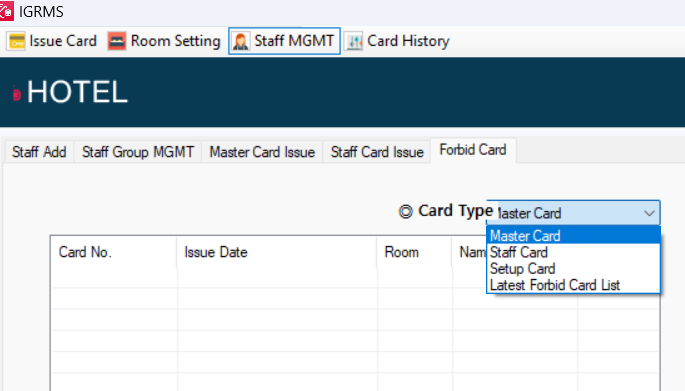Viewport: 685px width, 391px height.
Task: Choose Master Card from the dropdown list
Action: point(573,236)
